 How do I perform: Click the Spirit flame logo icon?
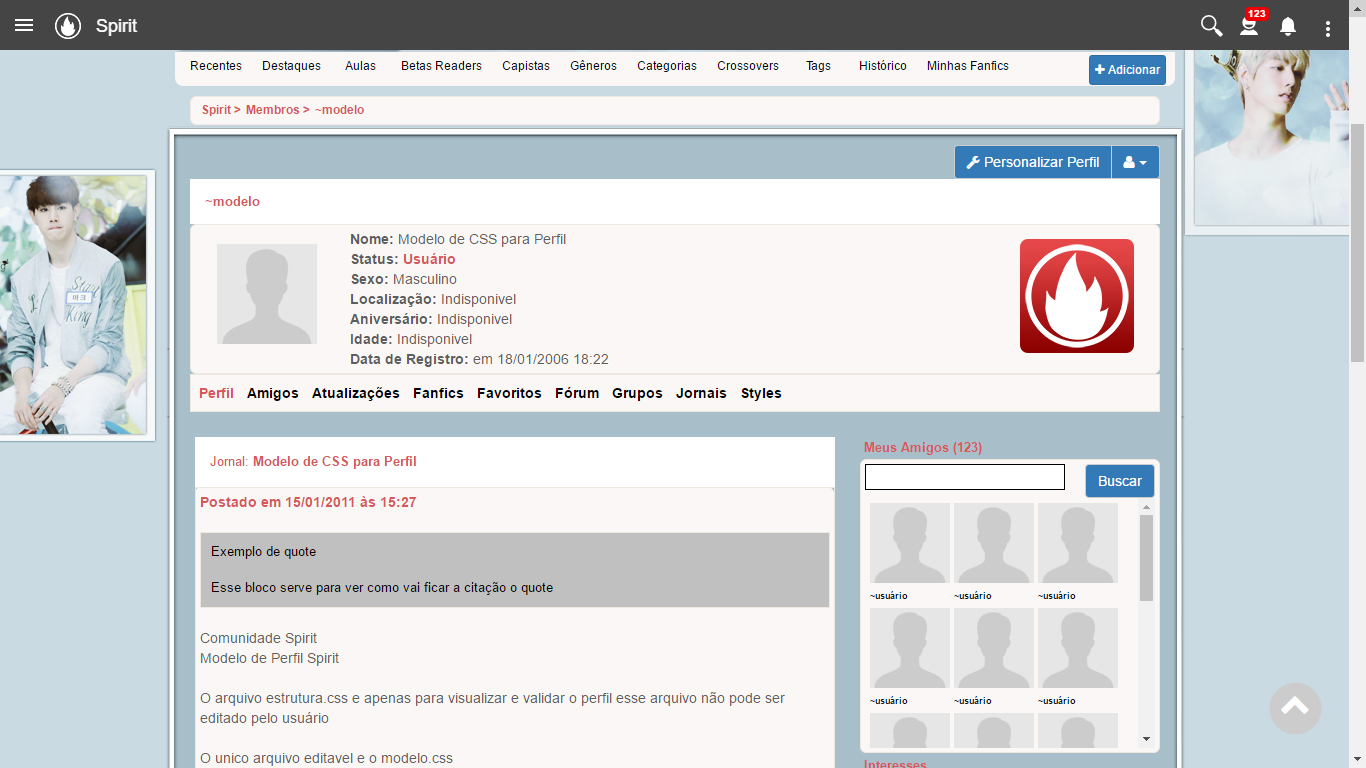pos(68,26)
